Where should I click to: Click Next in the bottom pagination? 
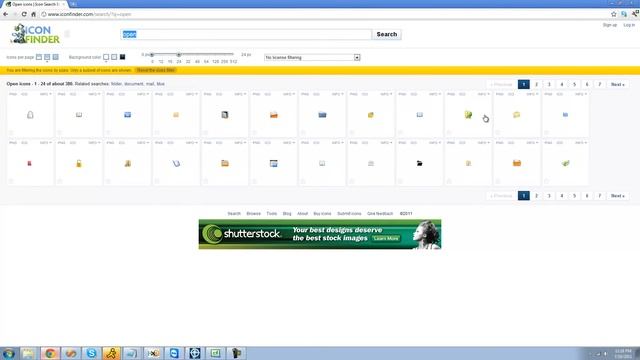[618, 196]
